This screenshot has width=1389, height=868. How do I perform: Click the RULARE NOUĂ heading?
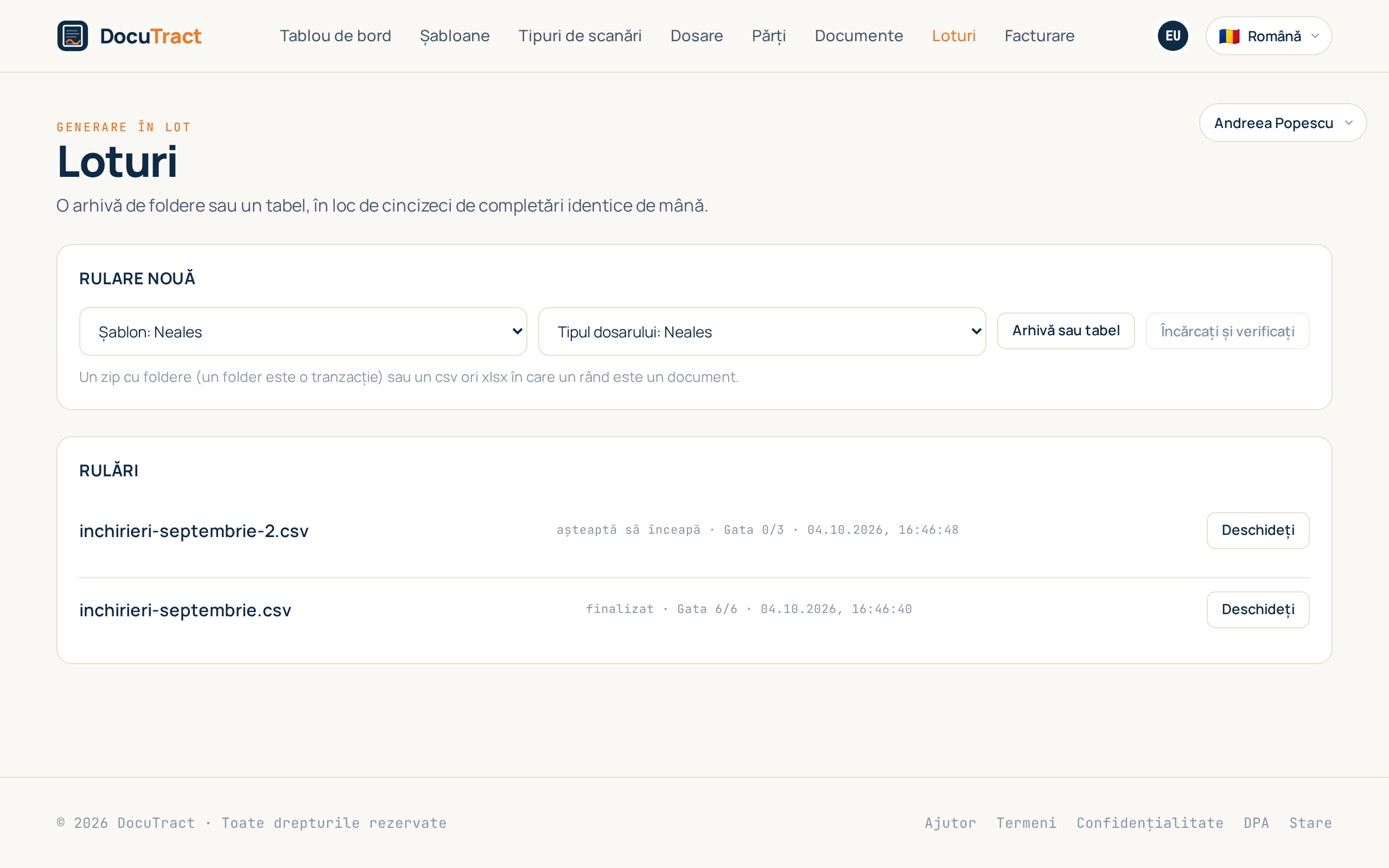click(137, 278)
